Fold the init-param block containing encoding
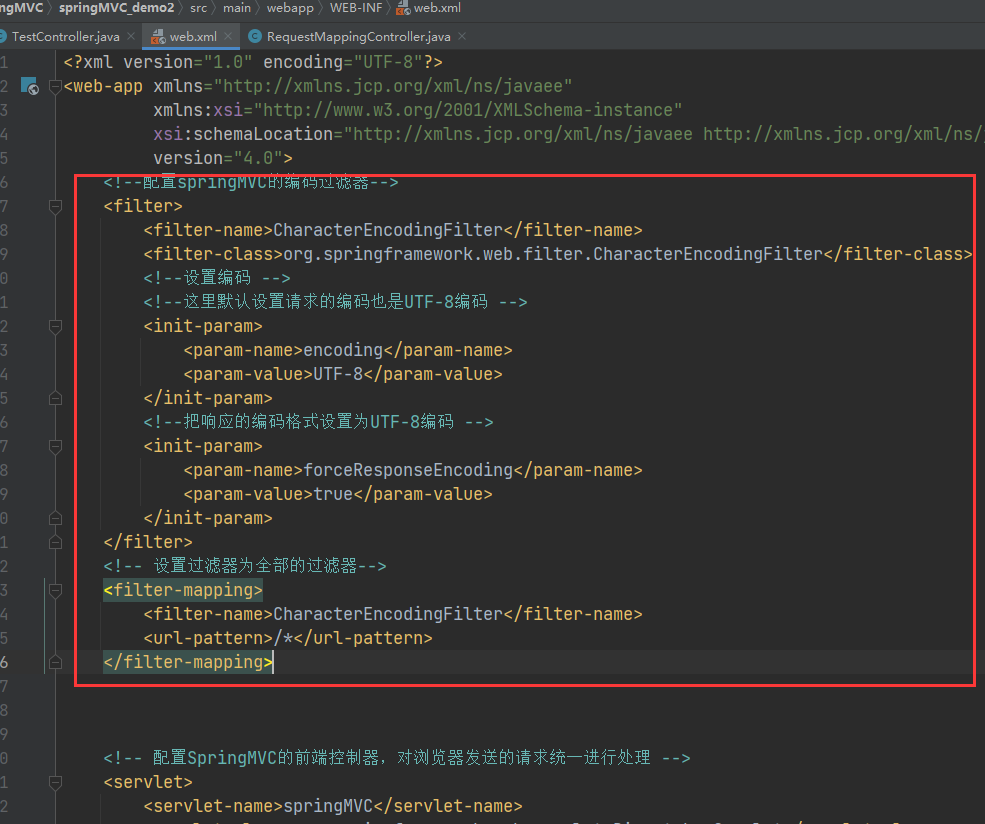Image resolution: width=985 pixels, height=824 pixels. pos(55,326)
